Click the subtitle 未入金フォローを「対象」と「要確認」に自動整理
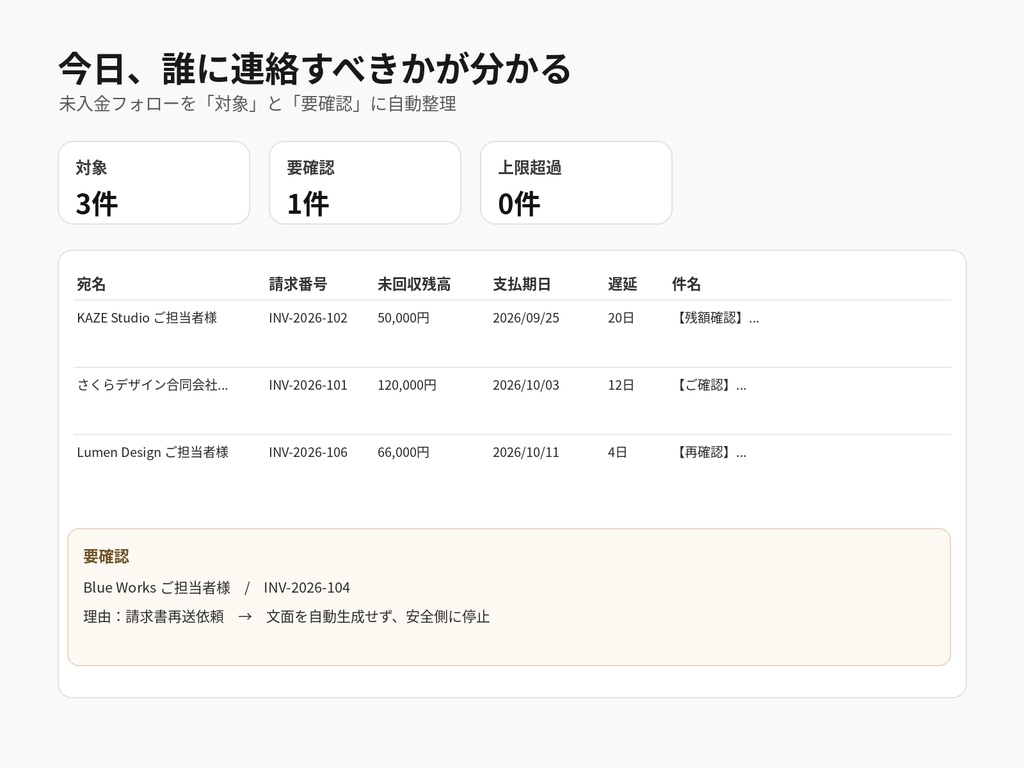 (x=257, y=104)
